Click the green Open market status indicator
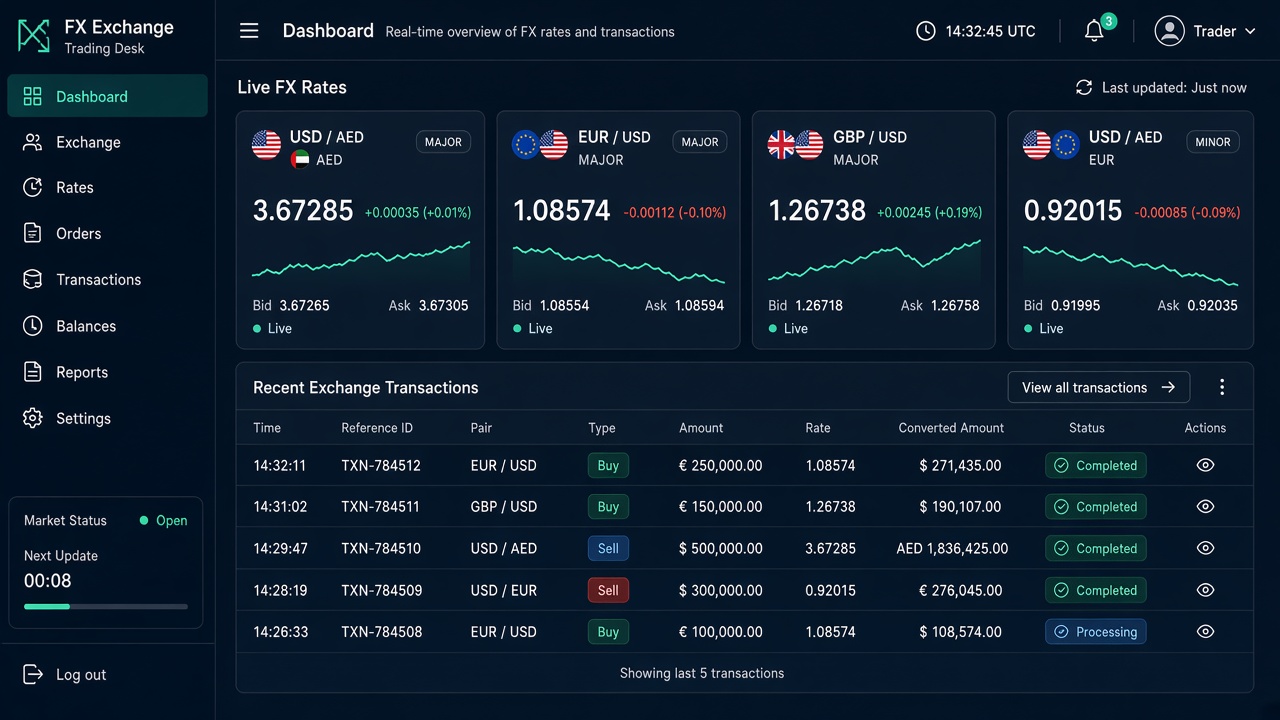The height and width of the screenshot is (720, 1280). point(164,520)
